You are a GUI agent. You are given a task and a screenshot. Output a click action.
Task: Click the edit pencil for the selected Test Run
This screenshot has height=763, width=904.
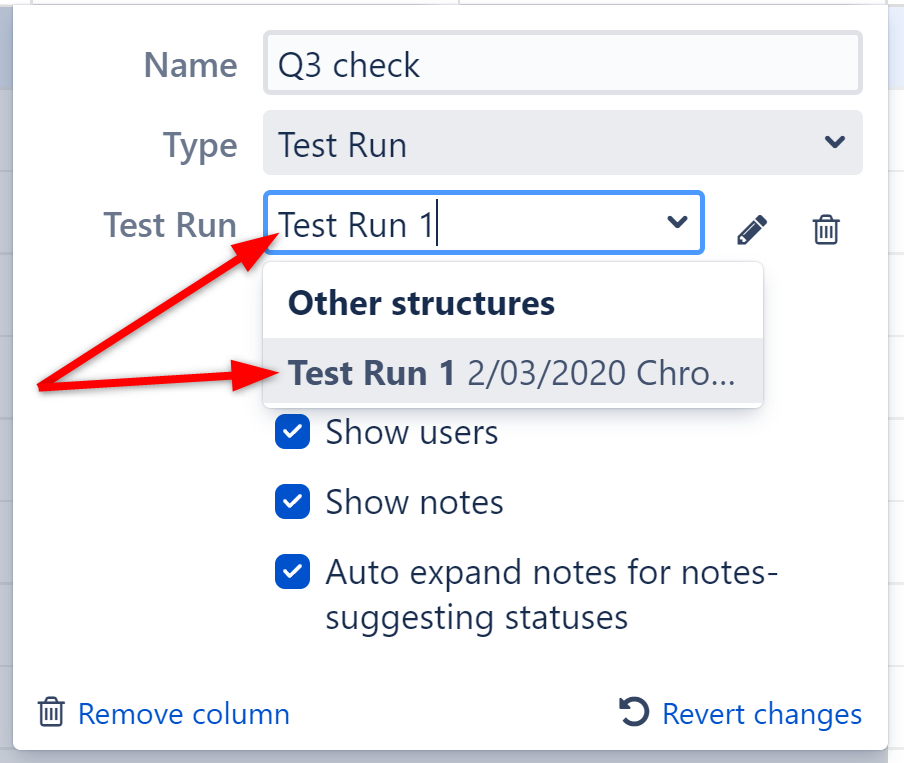coord(752,229)
